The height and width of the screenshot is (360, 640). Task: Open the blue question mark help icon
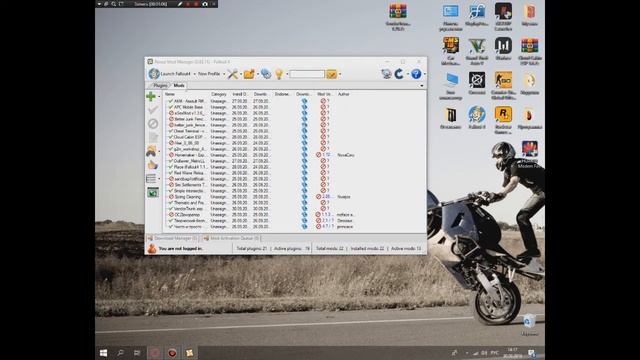(416, 74)
